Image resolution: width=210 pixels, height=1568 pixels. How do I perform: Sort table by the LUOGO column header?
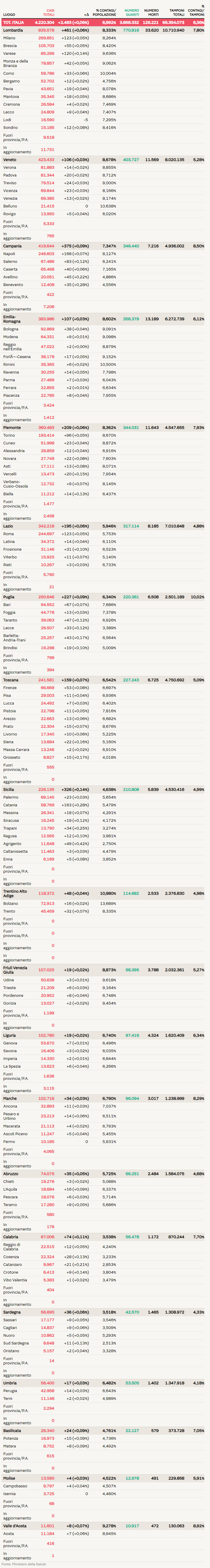(9, 15)
